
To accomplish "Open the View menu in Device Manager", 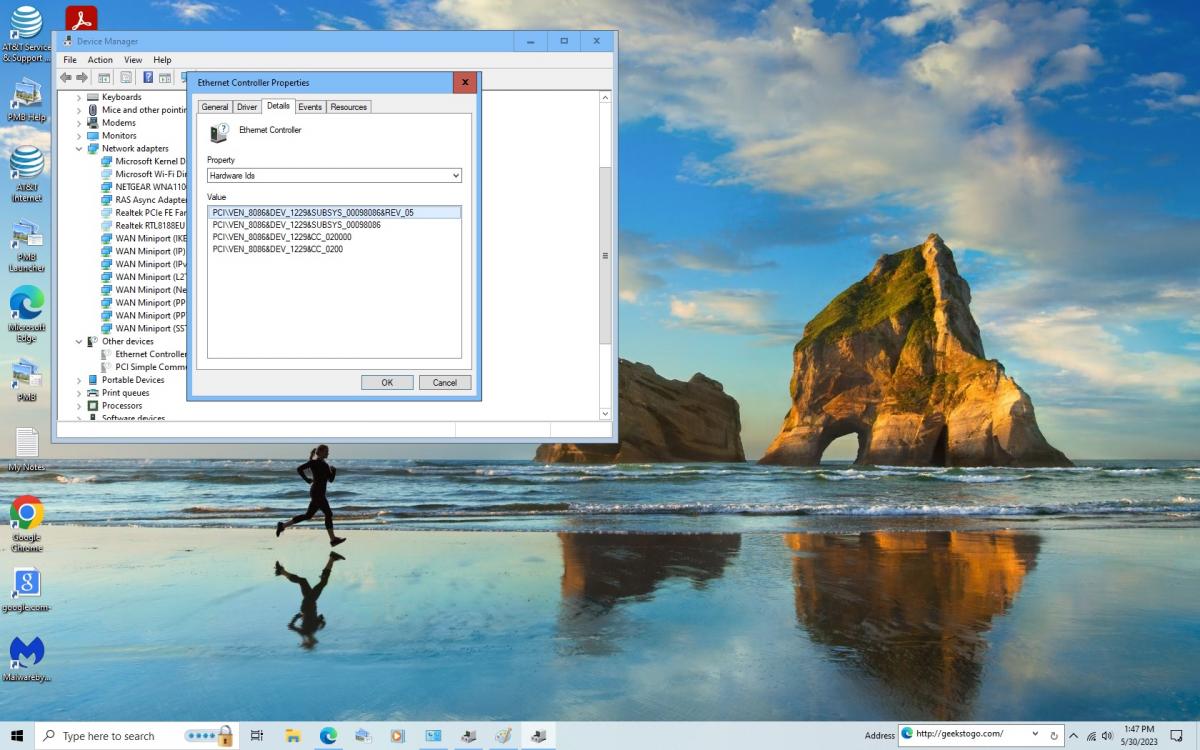I will click(133, 60).
